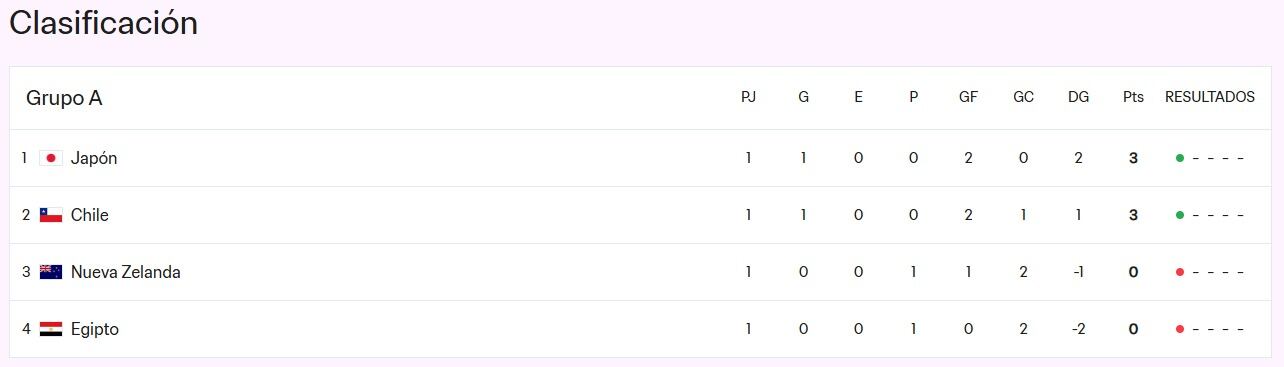Click Japón's points value 3
Viewport: 1284px width, 367px height.
pyautogui.click(x=1133, y=158)
